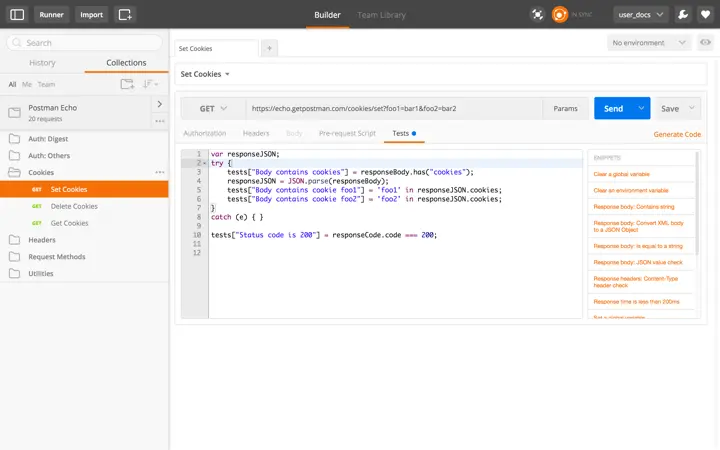Open Postman Echo more options dots
The height and width of the screenshot is (450, 720).
click(160, 121)
